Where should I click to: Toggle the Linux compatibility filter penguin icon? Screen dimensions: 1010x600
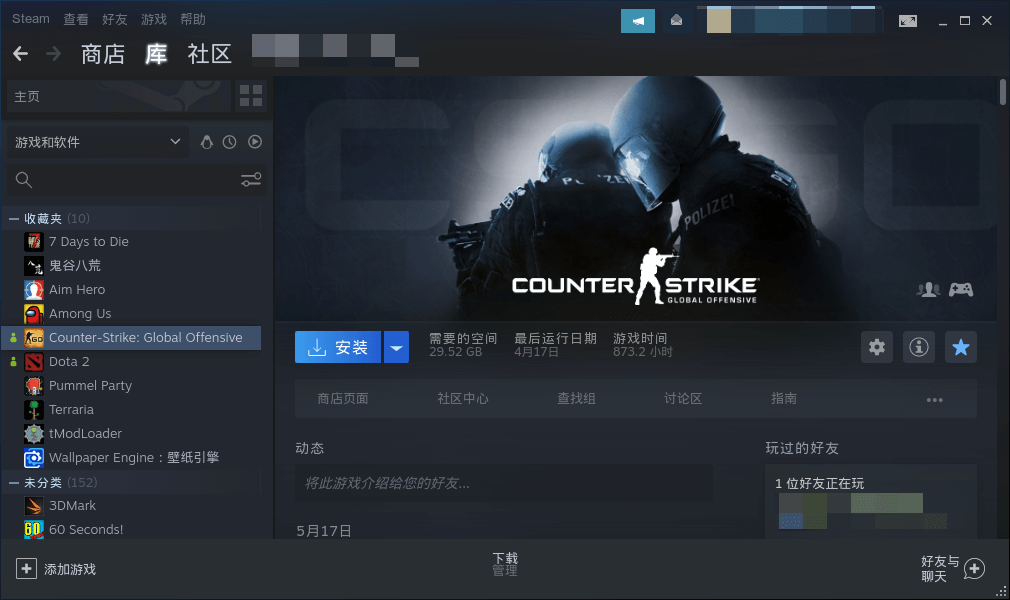pyautogui.click(x=206, y=142)
